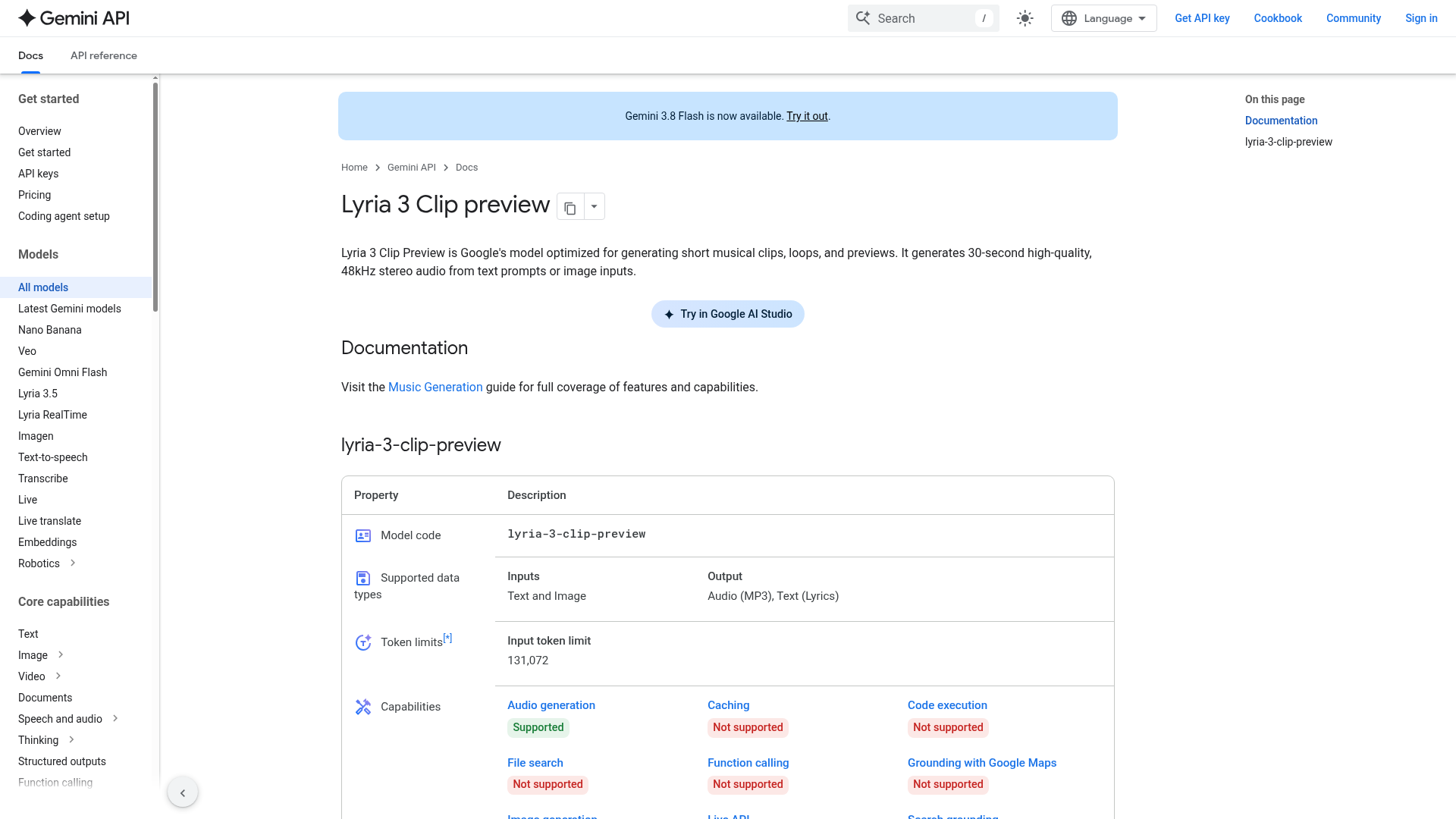
Task: Open Lyria RealTime sidebar item
Action: 52,415
